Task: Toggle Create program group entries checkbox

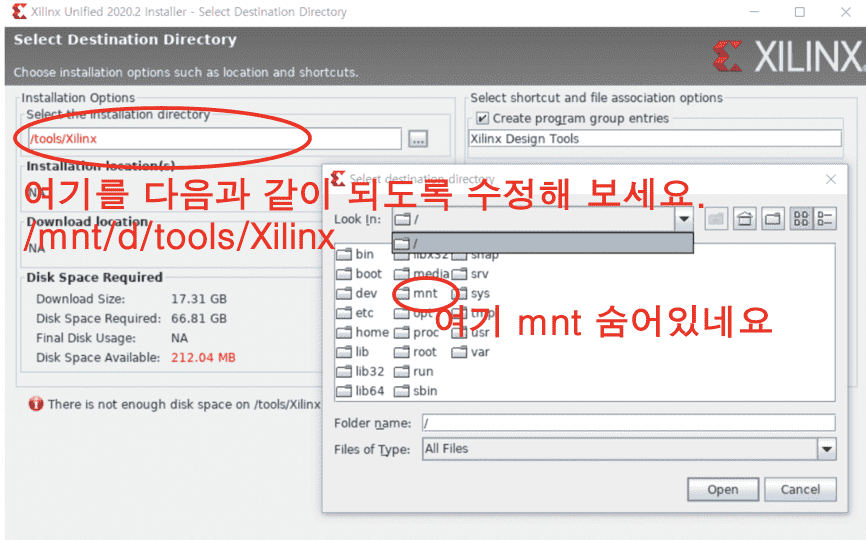Action: click(482, 118)
